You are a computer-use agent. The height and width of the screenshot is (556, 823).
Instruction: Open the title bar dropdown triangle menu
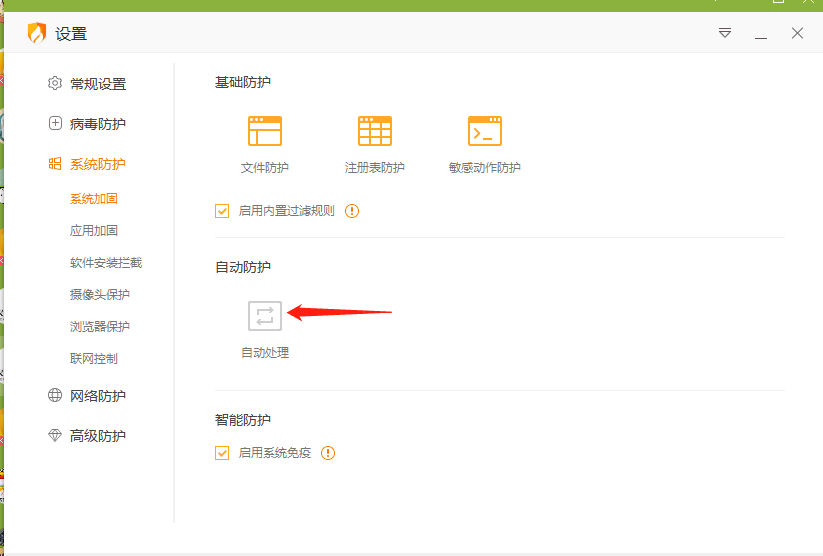coord(725,33)
